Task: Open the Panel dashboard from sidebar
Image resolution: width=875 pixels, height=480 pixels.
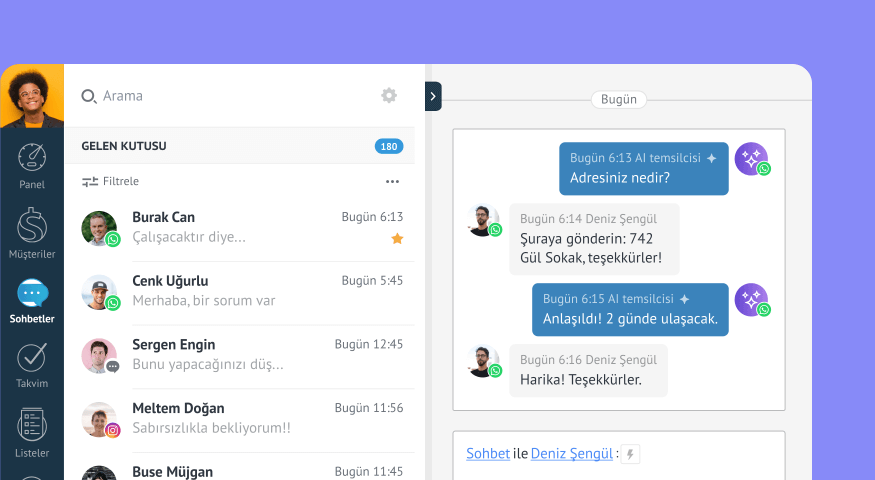Action: [x=32, y=166]
